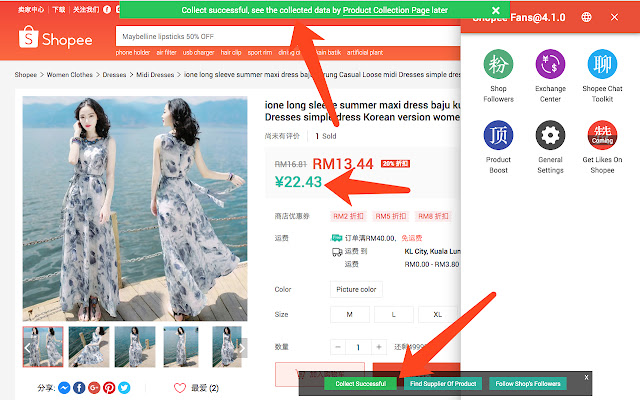Click the heart favorite icon
Viewport: 640px width, 400px height.
click(x=180, y=388)
